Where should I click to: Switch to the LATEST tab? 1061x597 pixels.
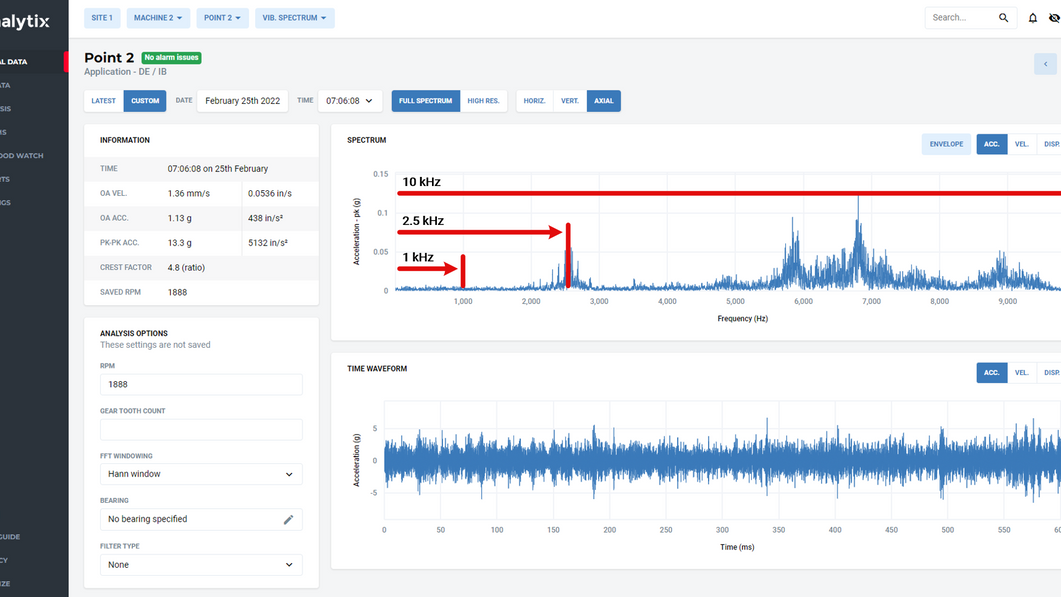[x=103, y=100]
